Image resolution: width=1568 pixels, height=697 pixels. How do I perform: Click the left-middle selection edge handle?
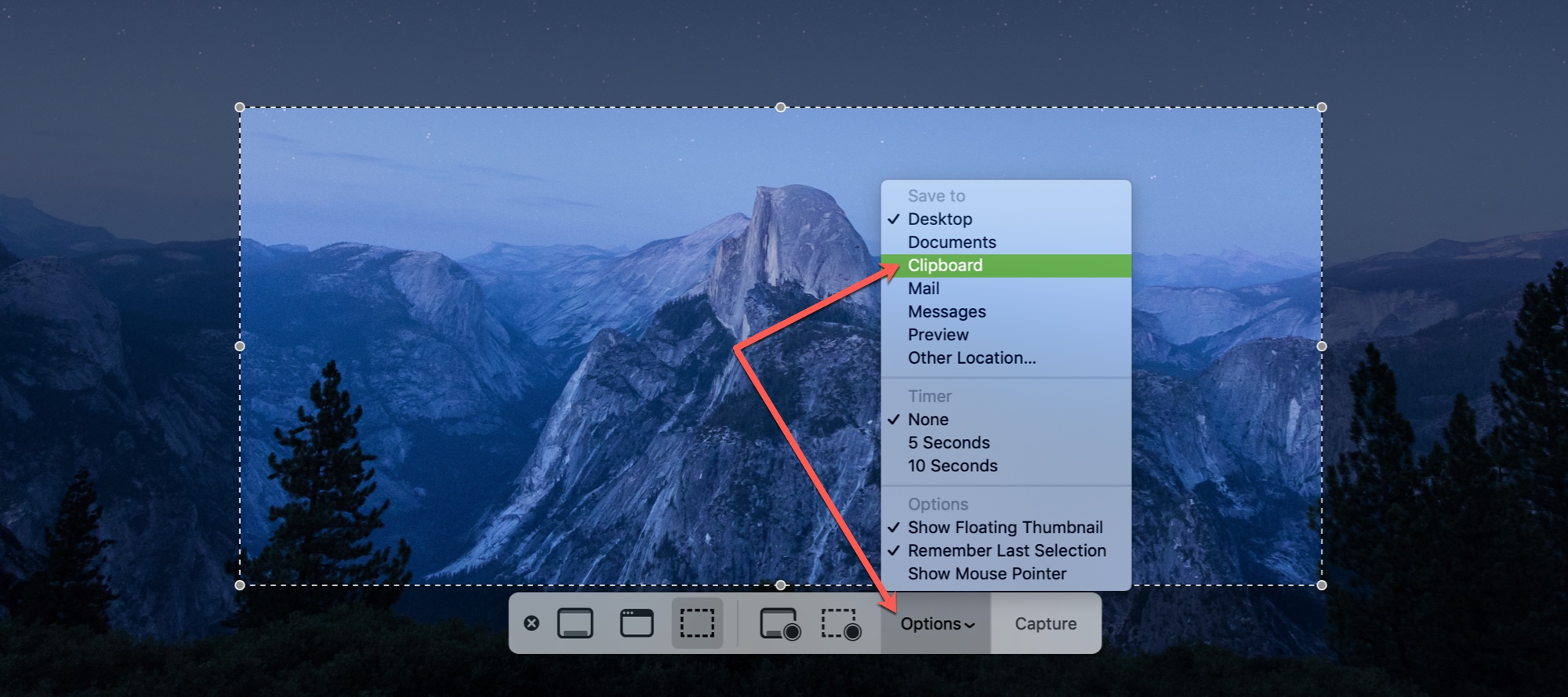click(240, 346)
